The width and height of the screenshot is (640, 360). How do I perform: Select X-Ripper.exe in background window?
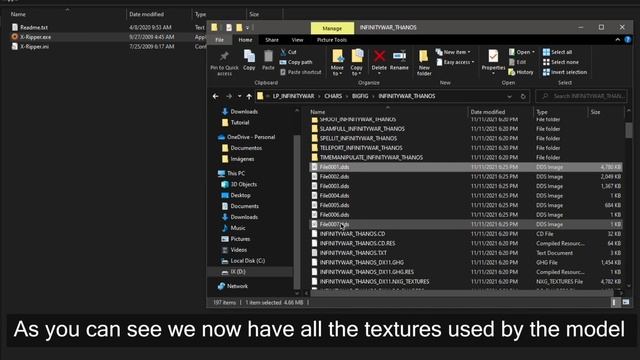click(36, 37)
